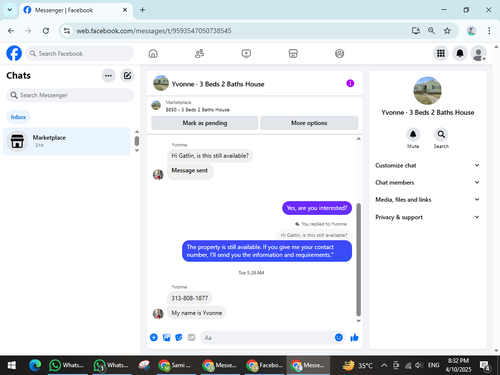500x375 pixels.
Task: Focus the Search Messenger field
Action: 70,95
